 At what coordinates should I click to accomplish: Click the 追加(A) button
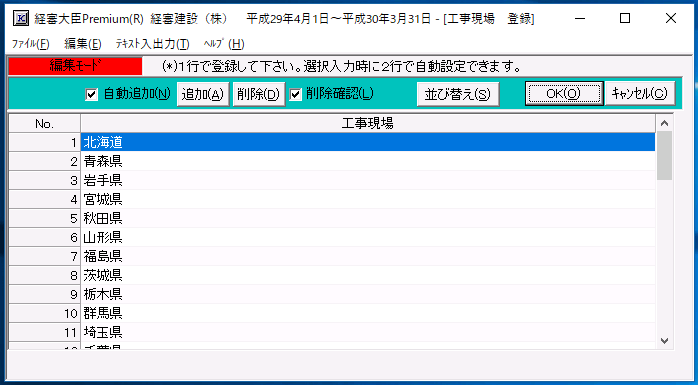[x=203, y=94]
